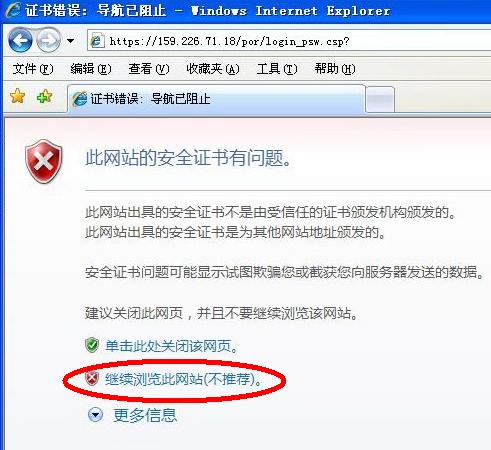
Task: Open the 编辑(E) menu
Action: [x=91, y=69]
